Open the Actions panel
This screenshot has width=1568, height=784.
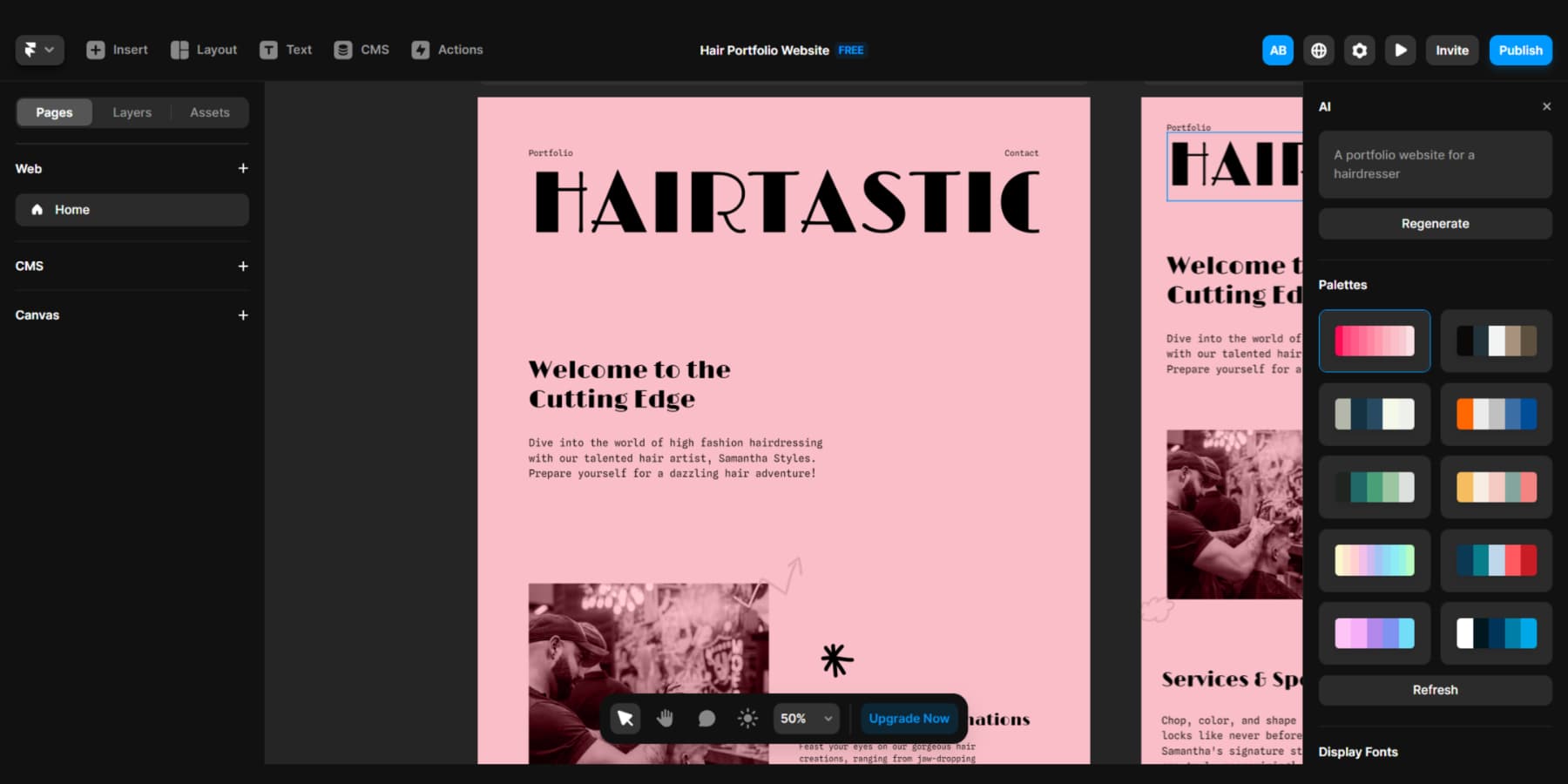pos(447,50)
